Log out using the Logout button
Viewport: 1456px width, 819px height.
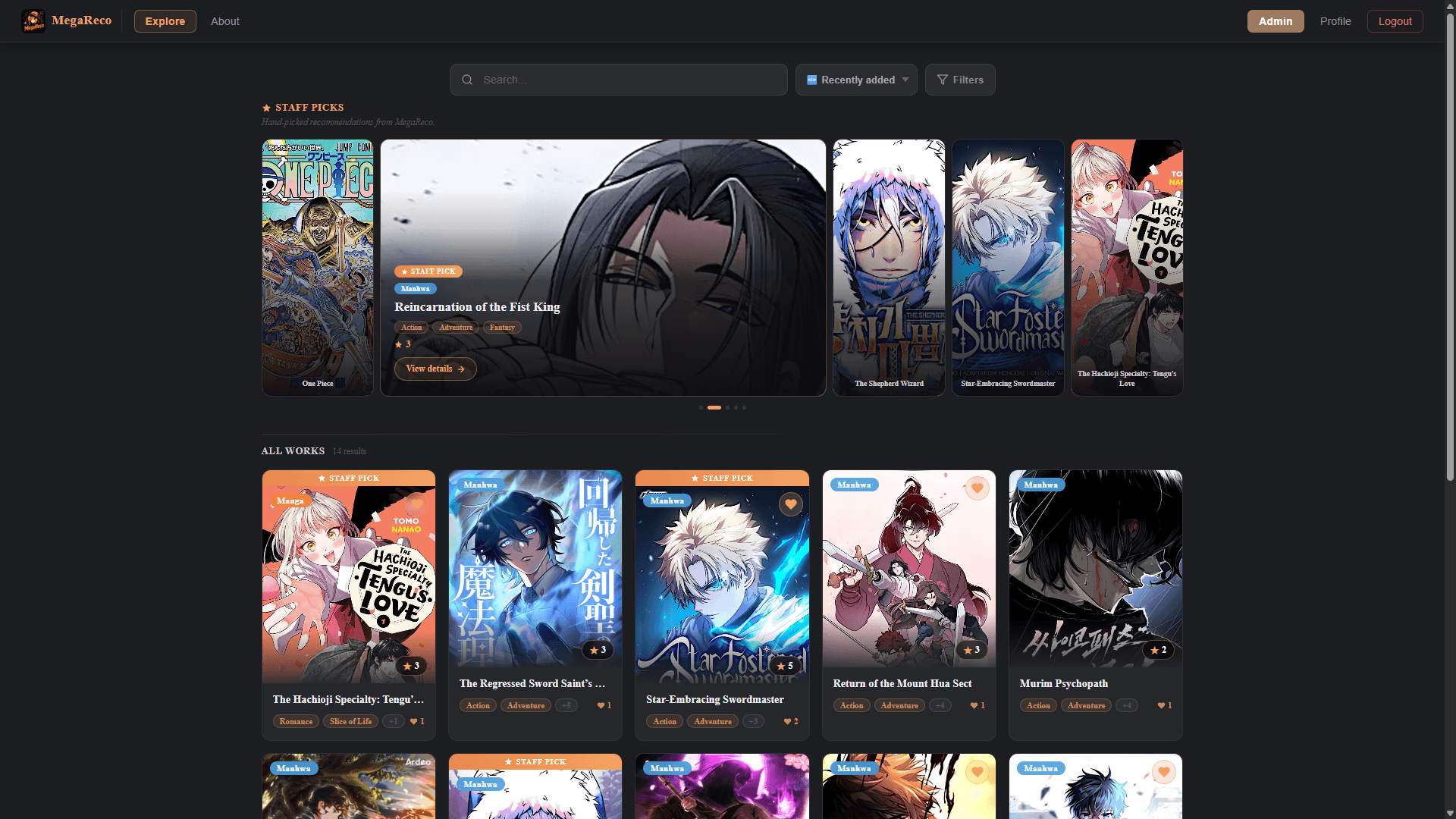(1395, 21)
